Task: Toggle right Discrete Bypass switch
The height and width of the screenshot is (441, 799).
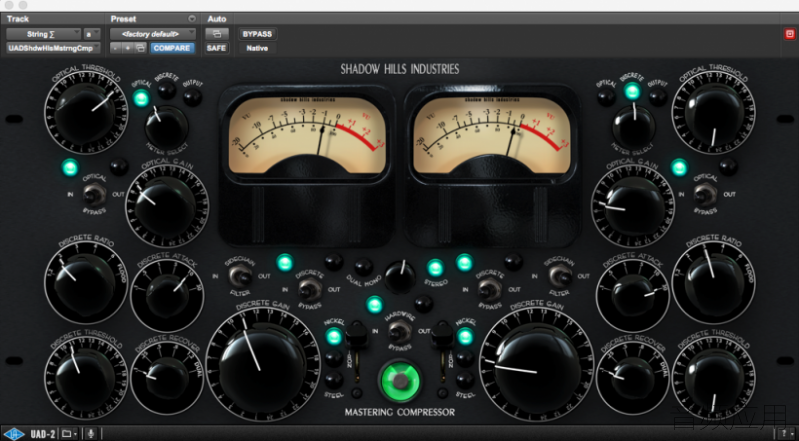Action: pos(489,290)
